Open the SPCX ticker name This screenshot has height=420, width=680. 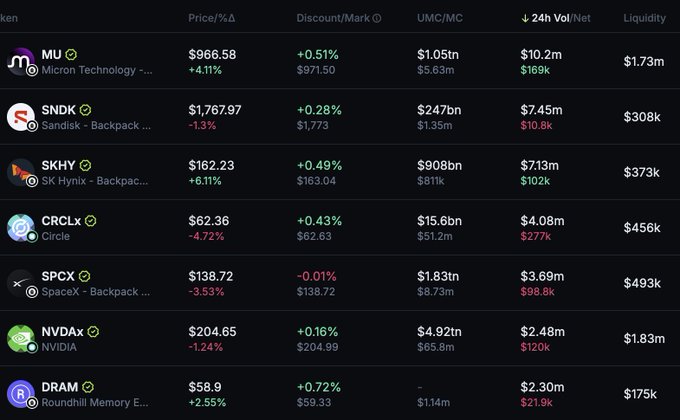pyautogui.click(x=58, y=276)
